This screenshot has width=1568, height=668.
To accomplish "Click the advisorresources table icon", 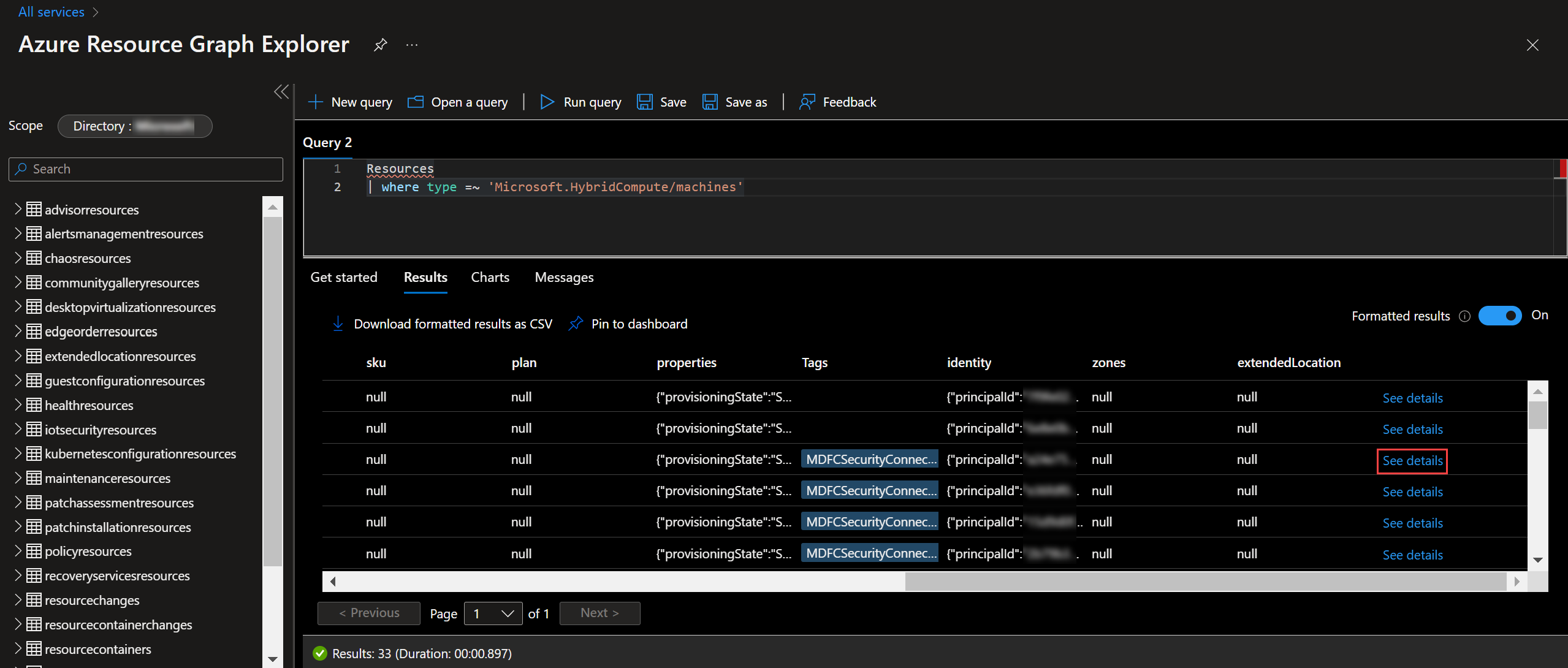I will click(34, 210).
